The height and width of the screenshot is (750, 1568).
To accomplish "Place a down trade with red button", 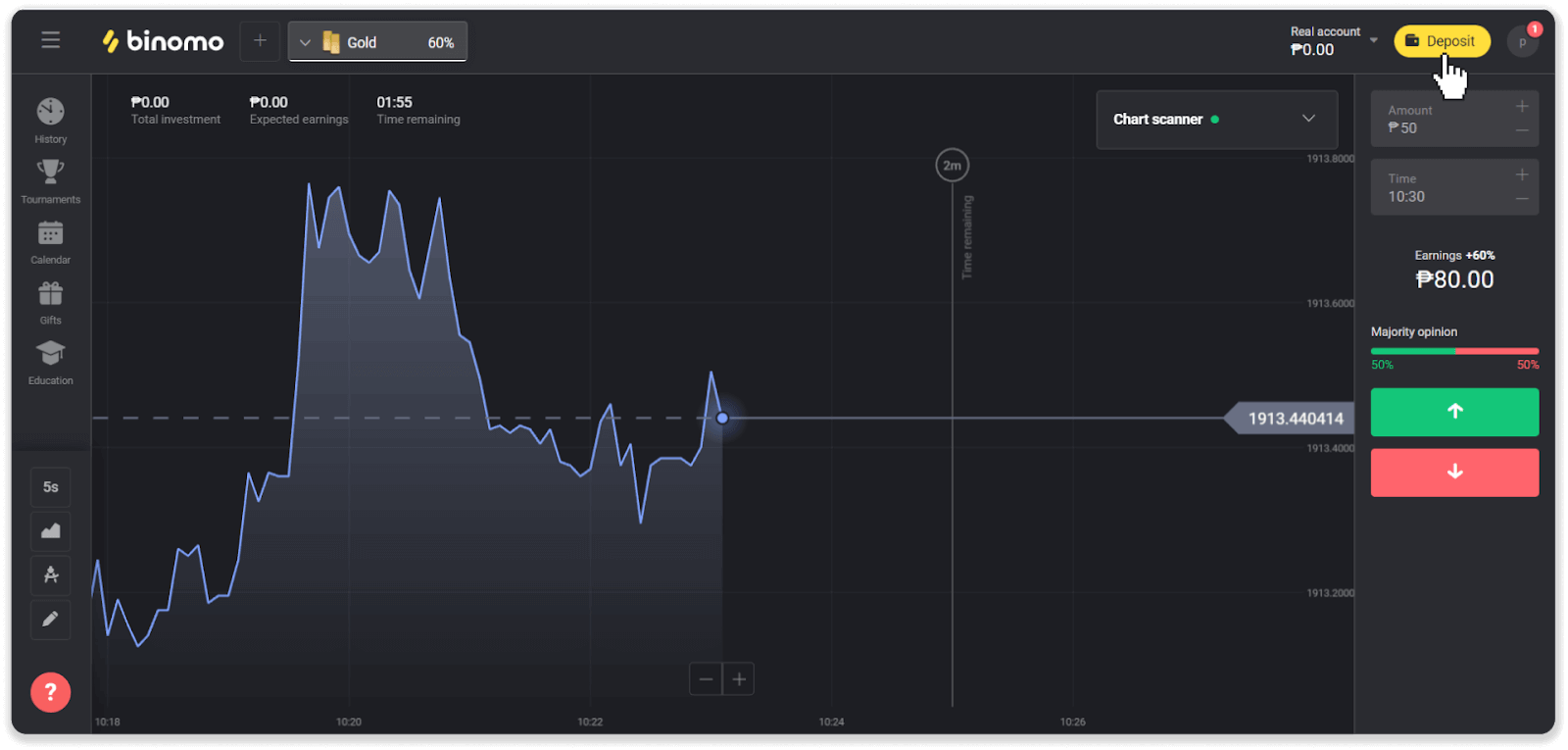I will click(x=1454, y=473).
